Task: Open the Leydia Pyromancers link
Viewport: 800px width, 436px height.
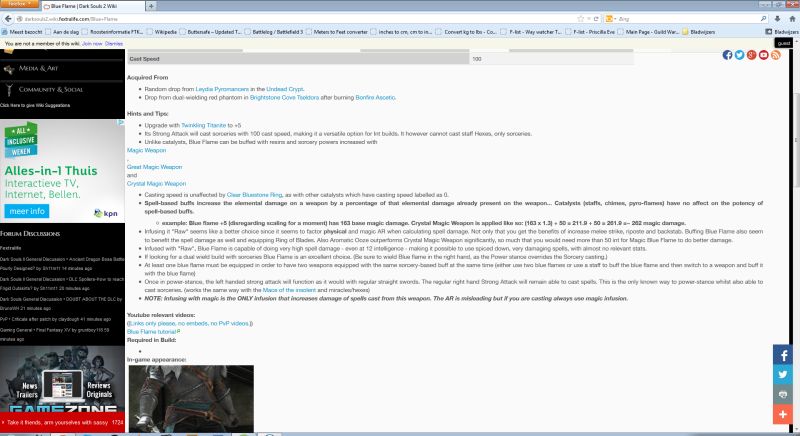Action: coord(222,89)
